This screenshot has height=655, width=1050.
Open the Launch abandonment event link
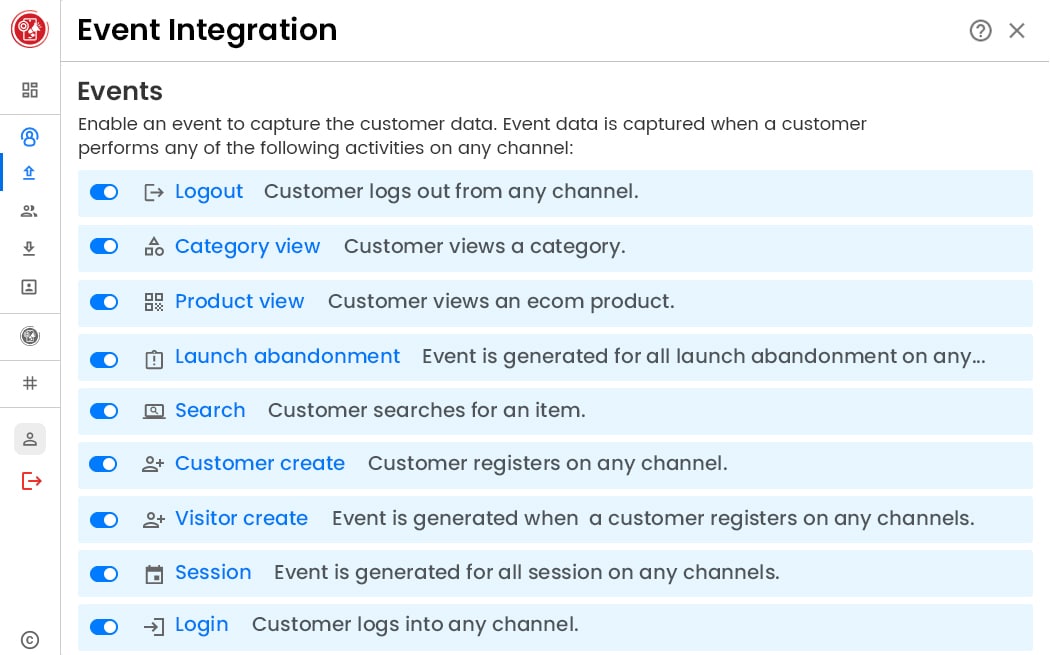tap(287, 356)
